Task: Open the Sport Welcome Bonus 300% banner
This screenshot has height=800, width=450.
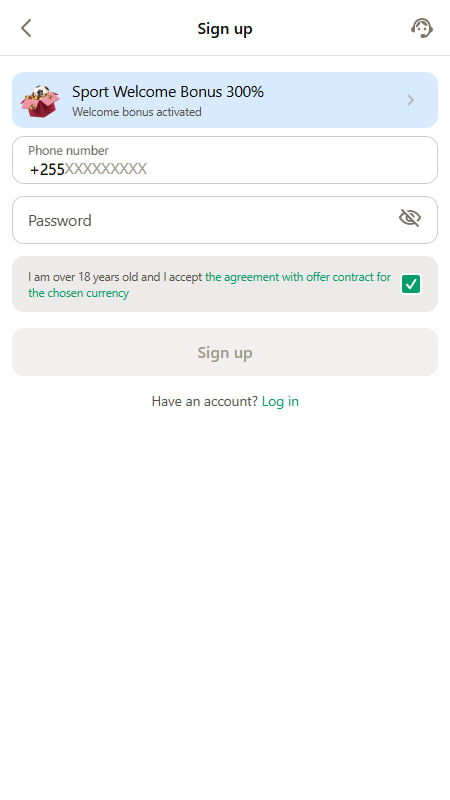Action: pyautogui.click(x=225, y=100)
